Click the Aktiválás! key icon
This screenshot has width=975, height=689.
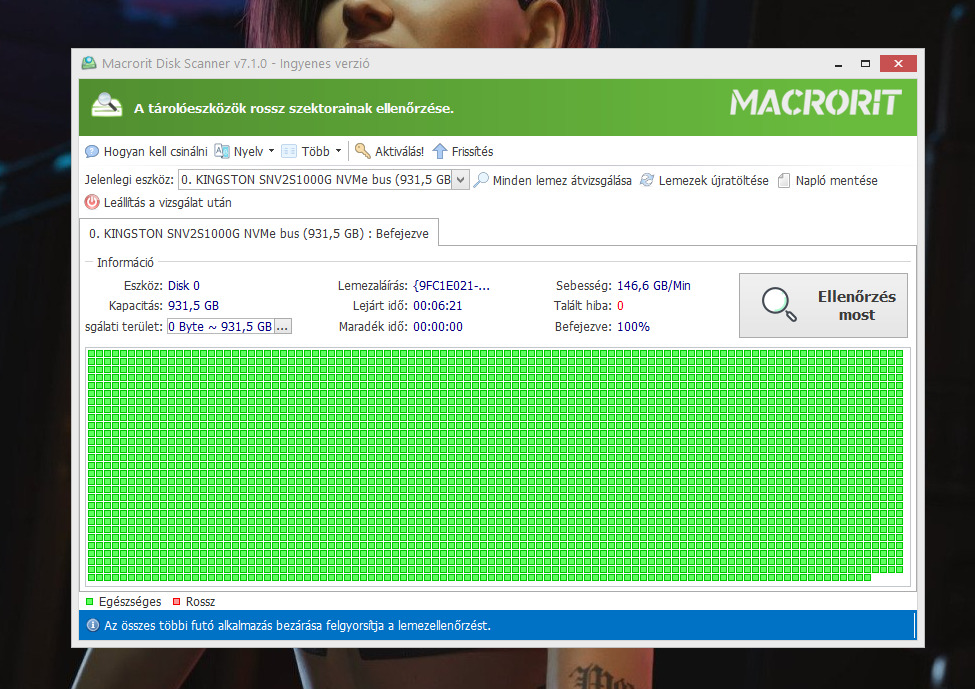click(x=363, y=151)
